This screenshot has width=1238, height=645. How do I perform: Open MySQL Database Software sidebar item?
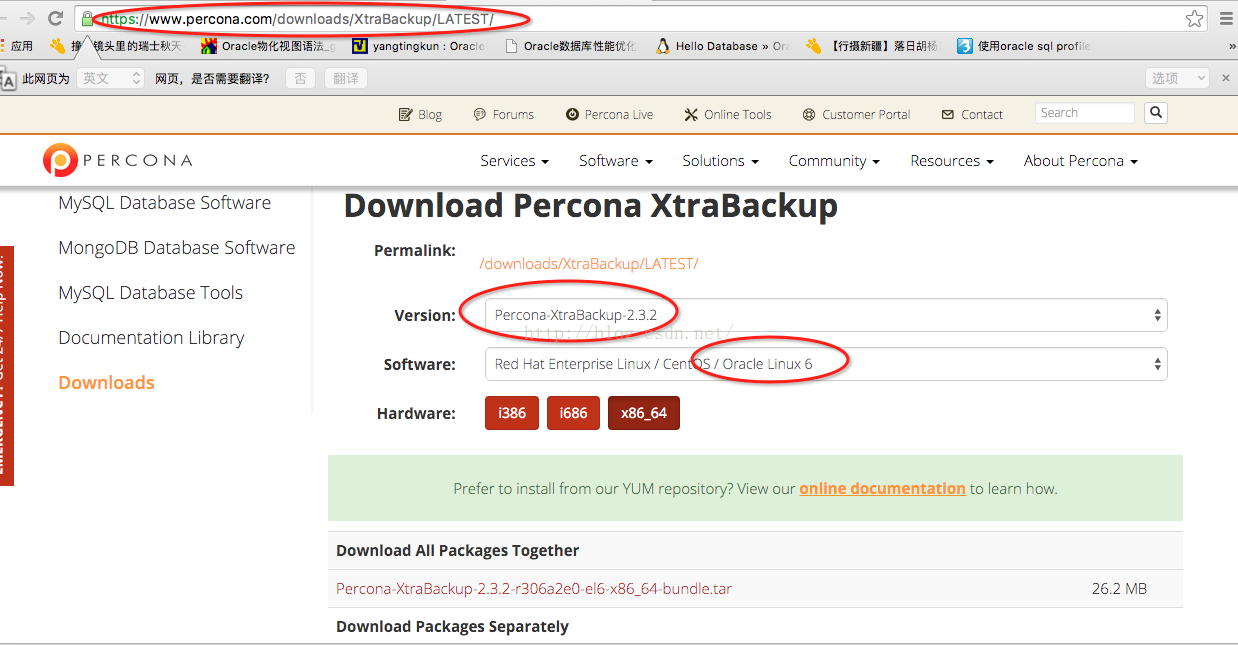164,203
